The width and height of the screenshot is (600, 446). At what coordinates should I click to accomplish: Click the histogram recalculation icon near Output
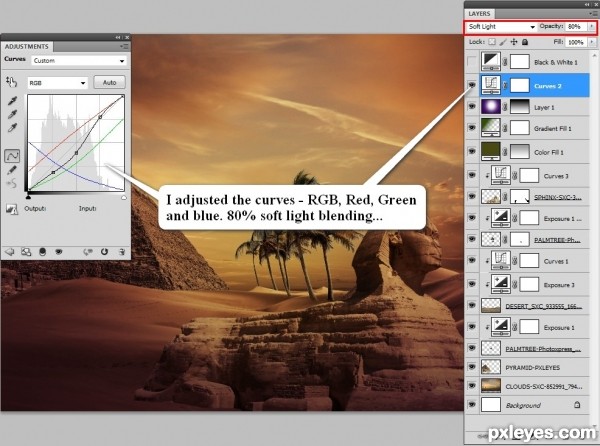12,209
